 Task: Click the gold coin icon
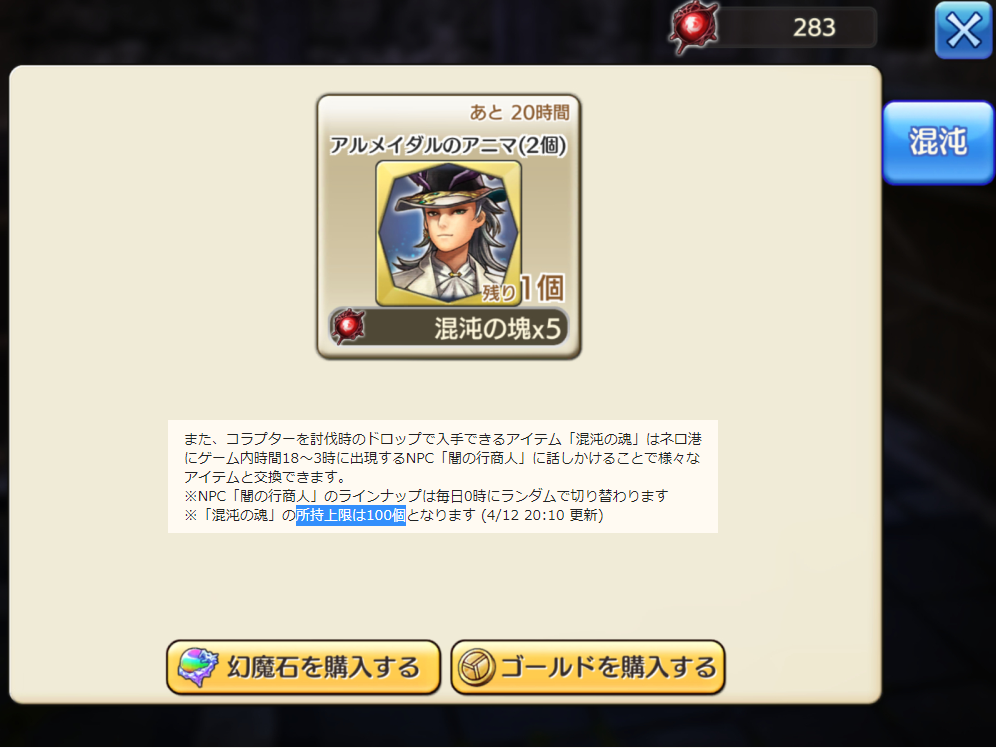pos(476,667)
